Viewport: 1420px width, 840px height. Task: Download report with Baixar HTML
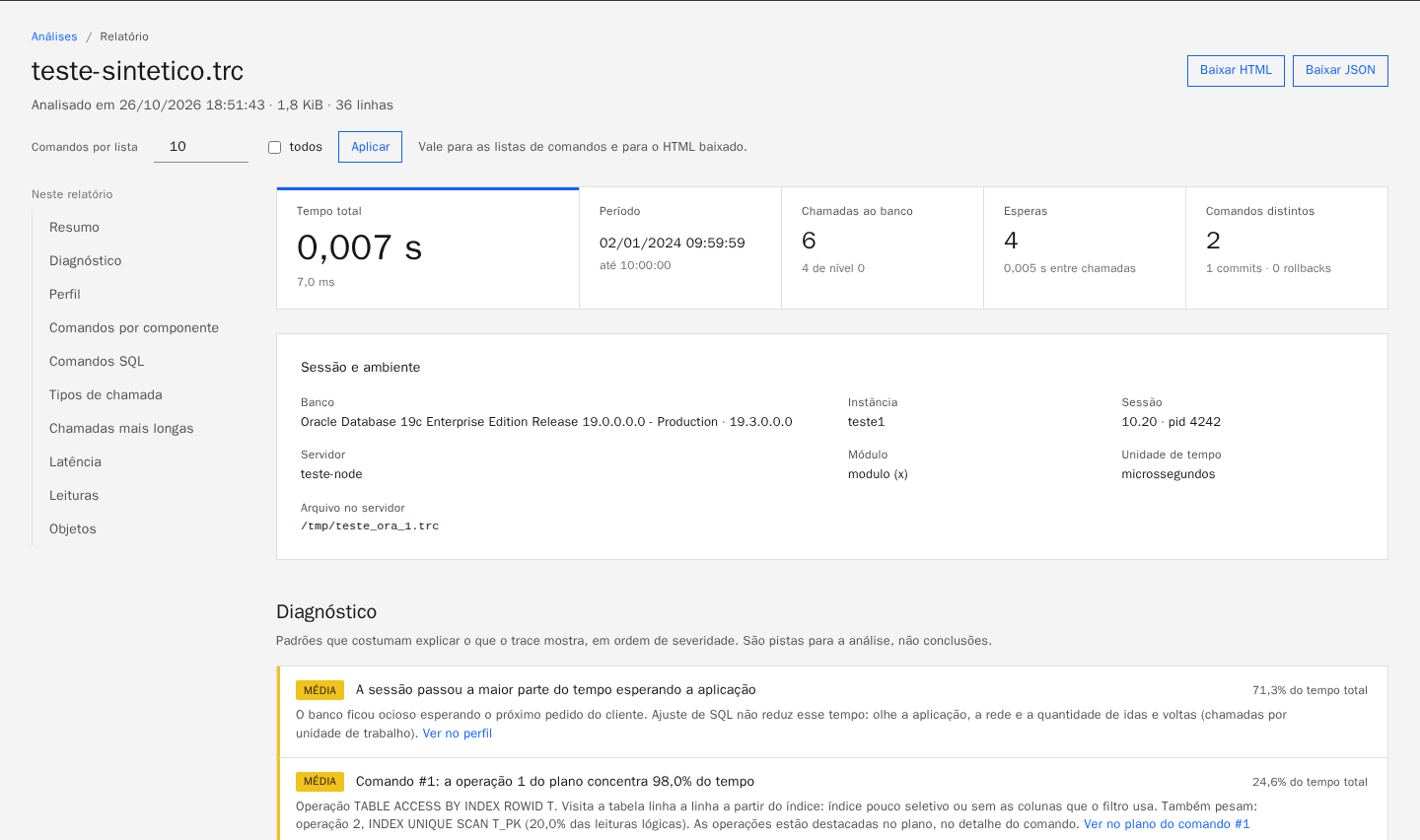point(1236,71)
